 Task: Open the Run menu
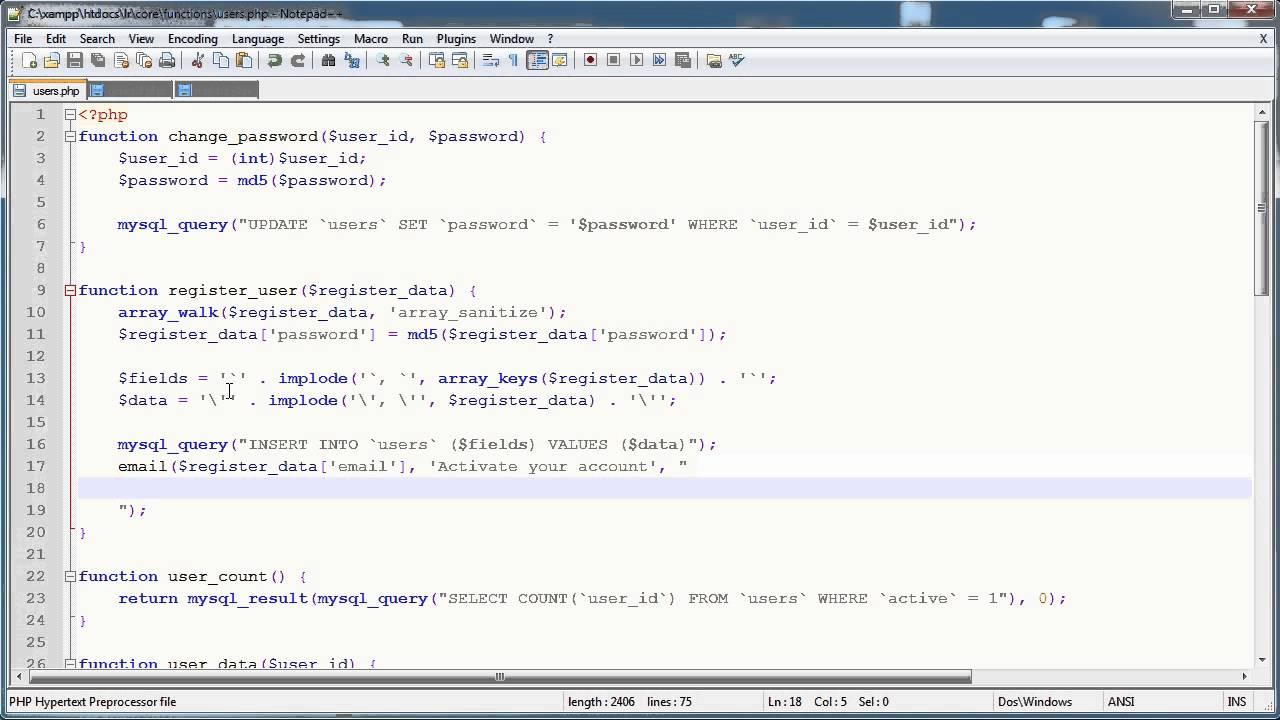(412, 38)
